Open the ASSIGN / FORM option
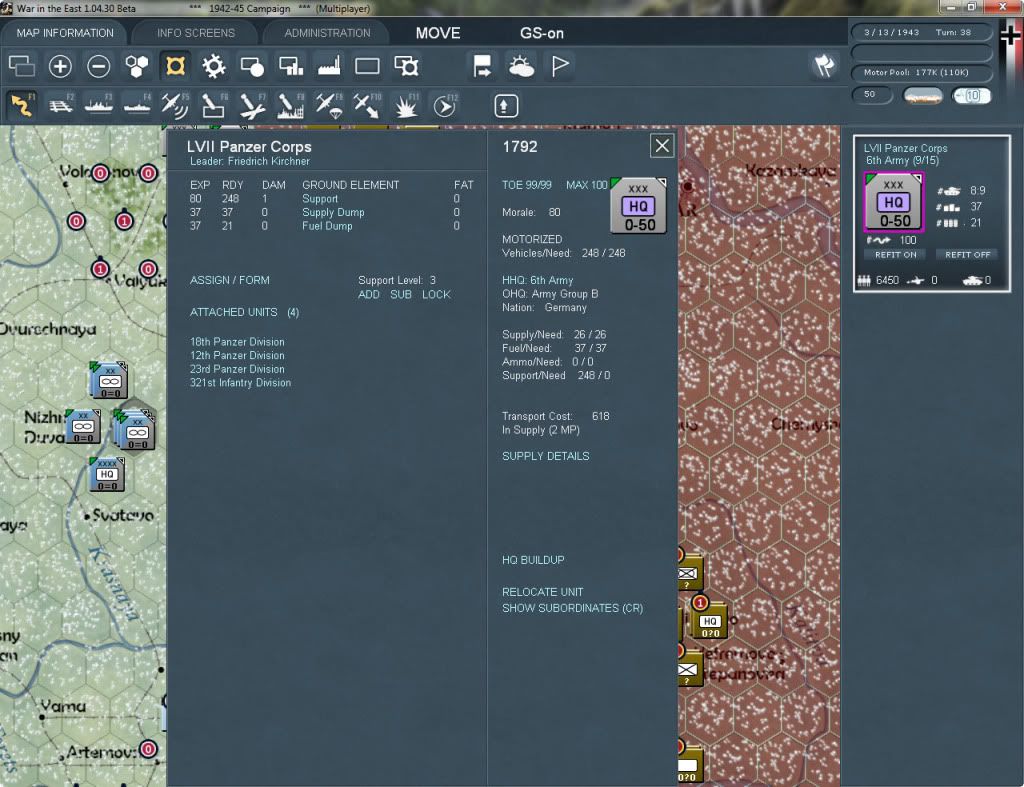Screen dimensions: 1024x787 tap(230, 280)
